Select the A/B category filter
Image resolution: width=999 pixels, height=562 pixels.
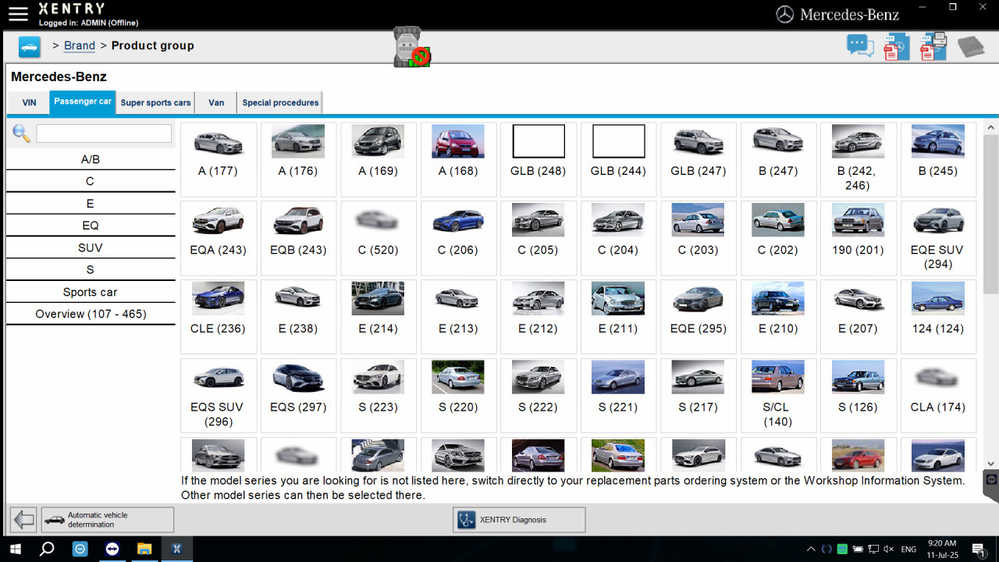90,159
